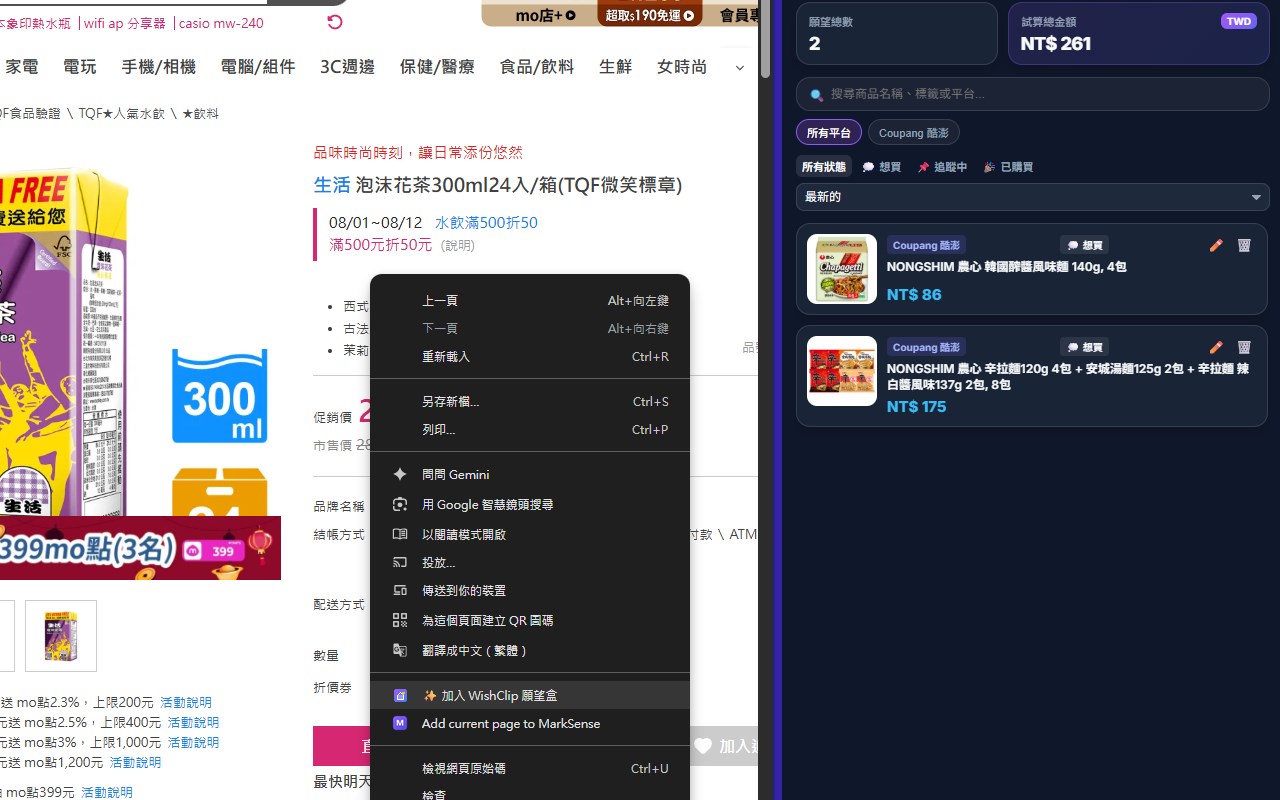Image resolution: width=1280 pixels, height=800 pixels.
Task: Go to the 食品/飲料 category
Action: point(537,67)
